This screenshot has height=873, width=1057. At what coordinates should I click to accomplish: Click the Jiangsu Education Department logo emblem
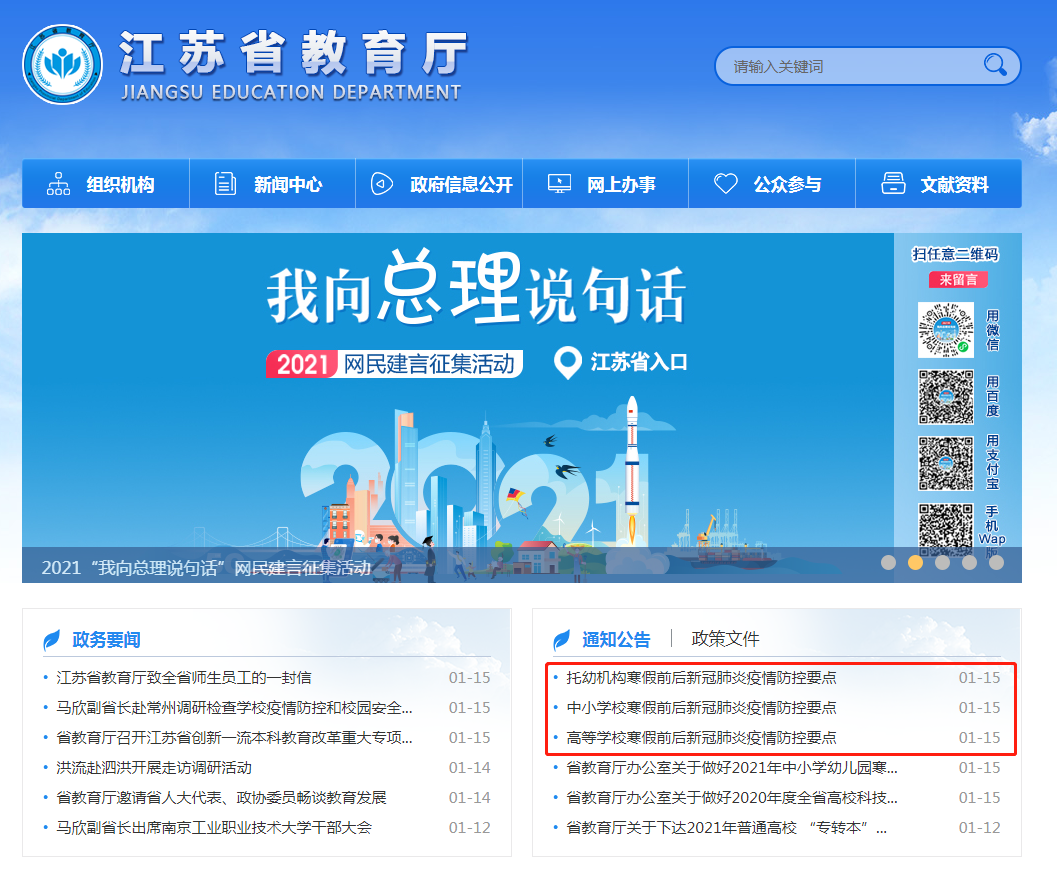(x=62, y=65)
